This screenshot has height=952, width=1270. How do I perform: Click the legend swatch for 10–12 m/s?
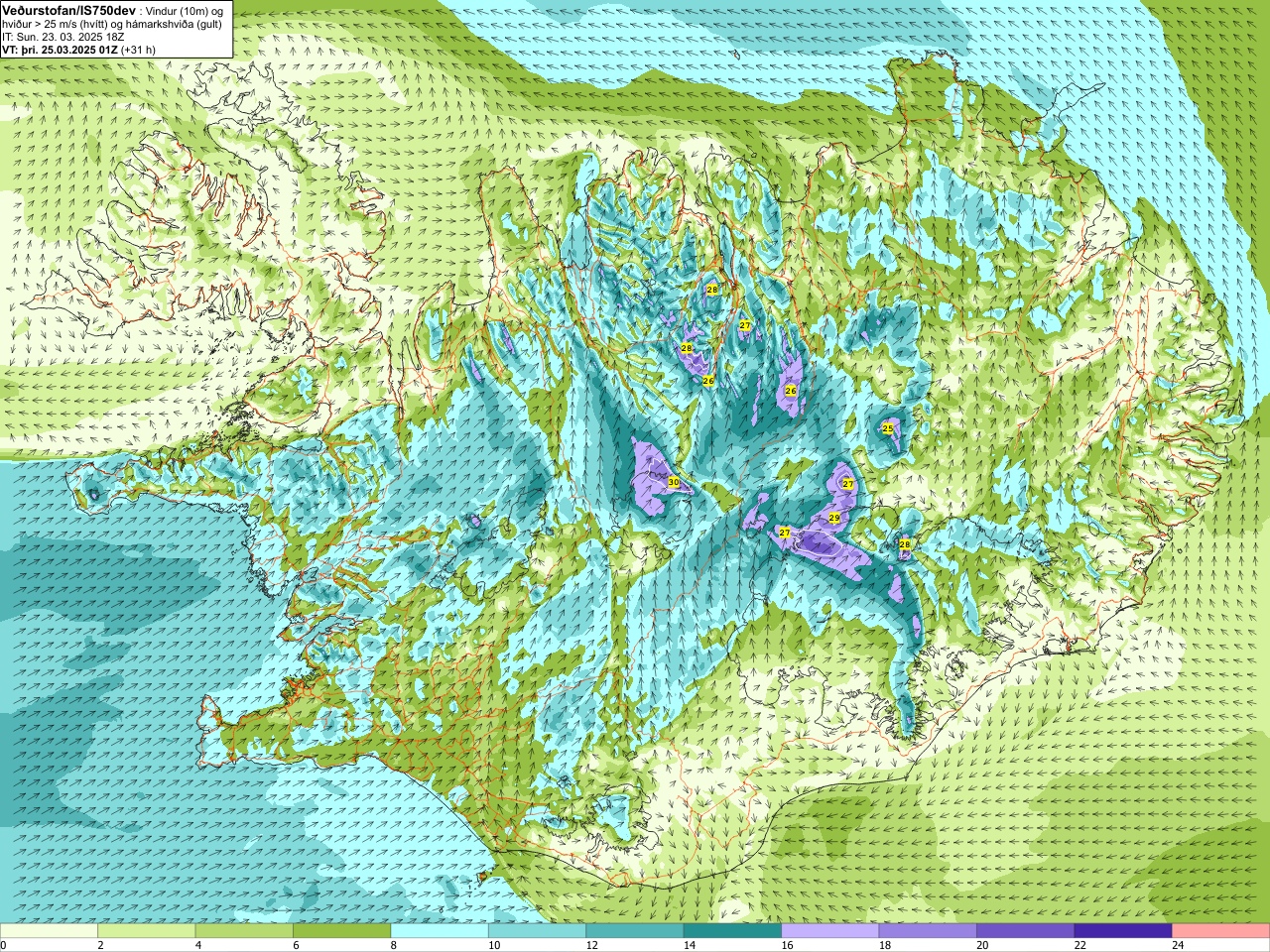537,931
